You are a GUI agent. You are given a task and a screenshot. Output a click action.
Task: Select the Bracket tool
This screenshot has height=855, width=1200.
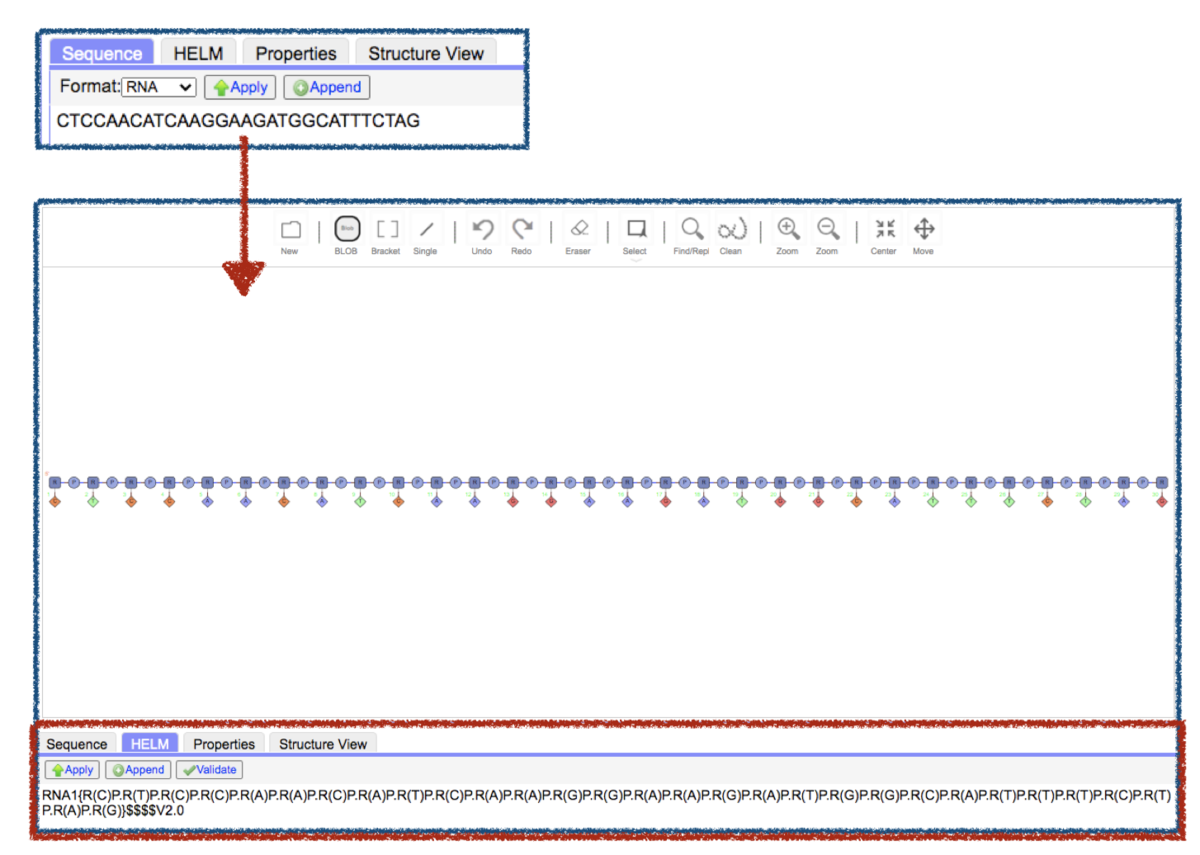pos(386,230)
